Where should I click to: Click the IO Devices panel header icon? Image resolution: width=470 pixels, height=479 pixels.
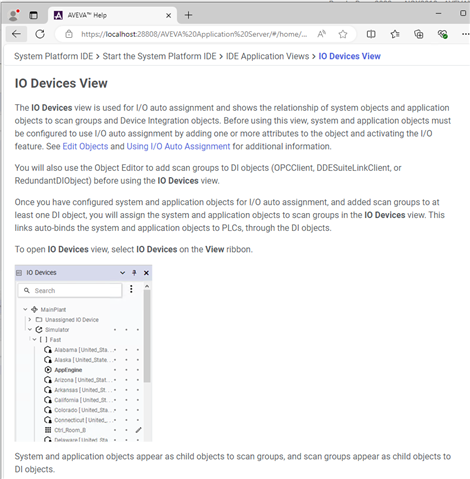19,273
